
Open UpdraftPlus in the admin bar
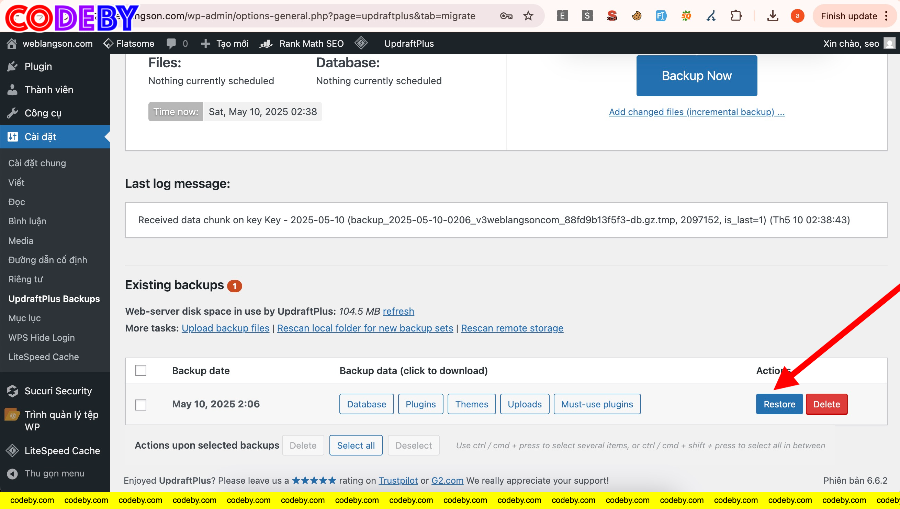(x=409, y=44)
